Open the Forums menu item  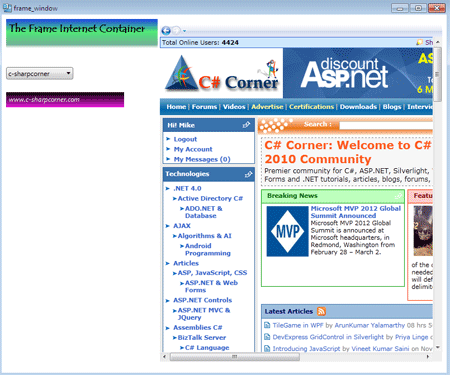pyautogui.click(x=204, y=107)
